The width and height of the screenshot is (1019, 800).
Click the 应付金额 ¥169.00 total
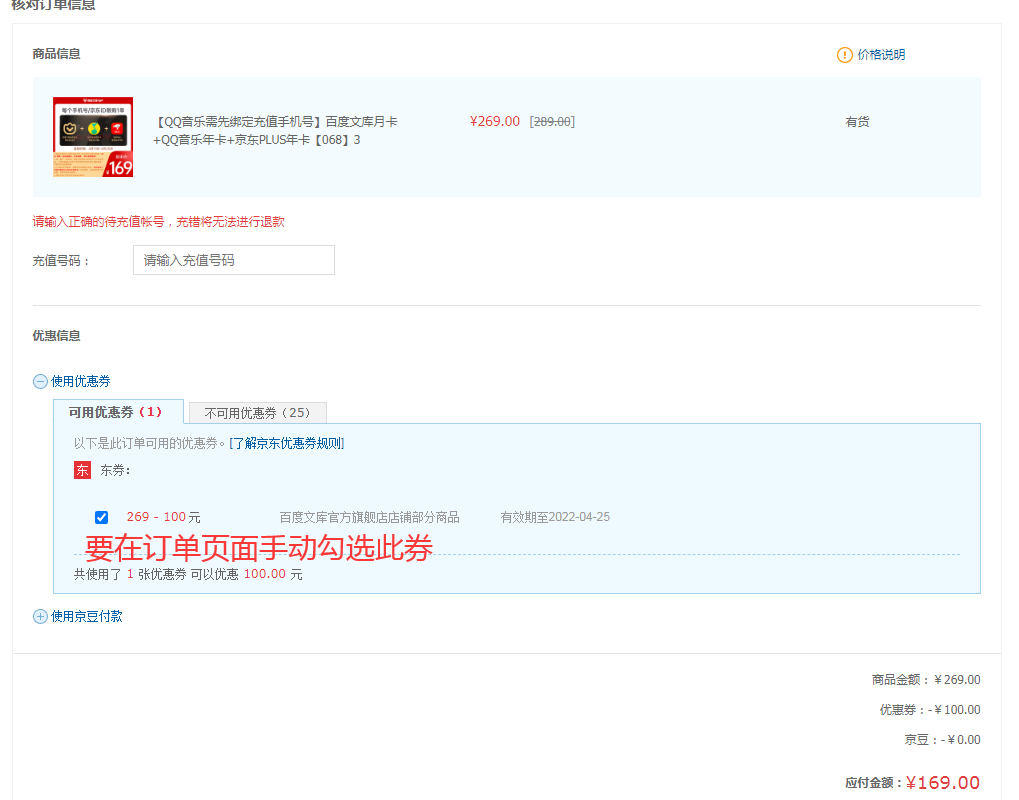[x=912, y=782]
